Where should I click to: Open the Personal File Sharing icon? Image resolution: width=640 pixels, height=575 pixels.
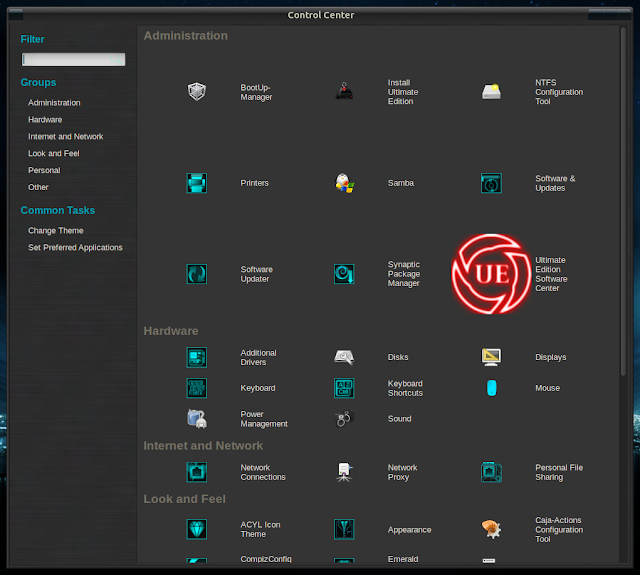pos(491,472)
